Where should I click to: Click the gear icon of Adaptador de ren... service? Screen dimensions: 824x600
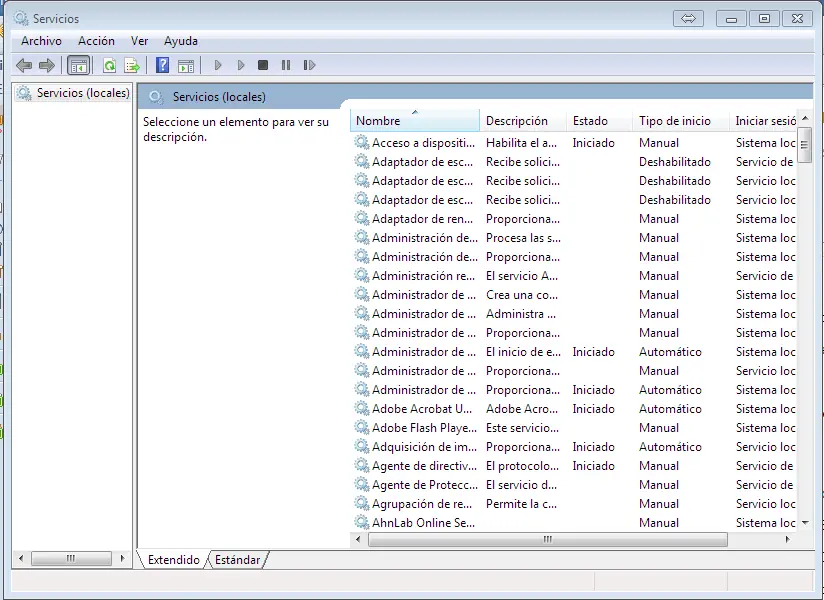point(362,219)
